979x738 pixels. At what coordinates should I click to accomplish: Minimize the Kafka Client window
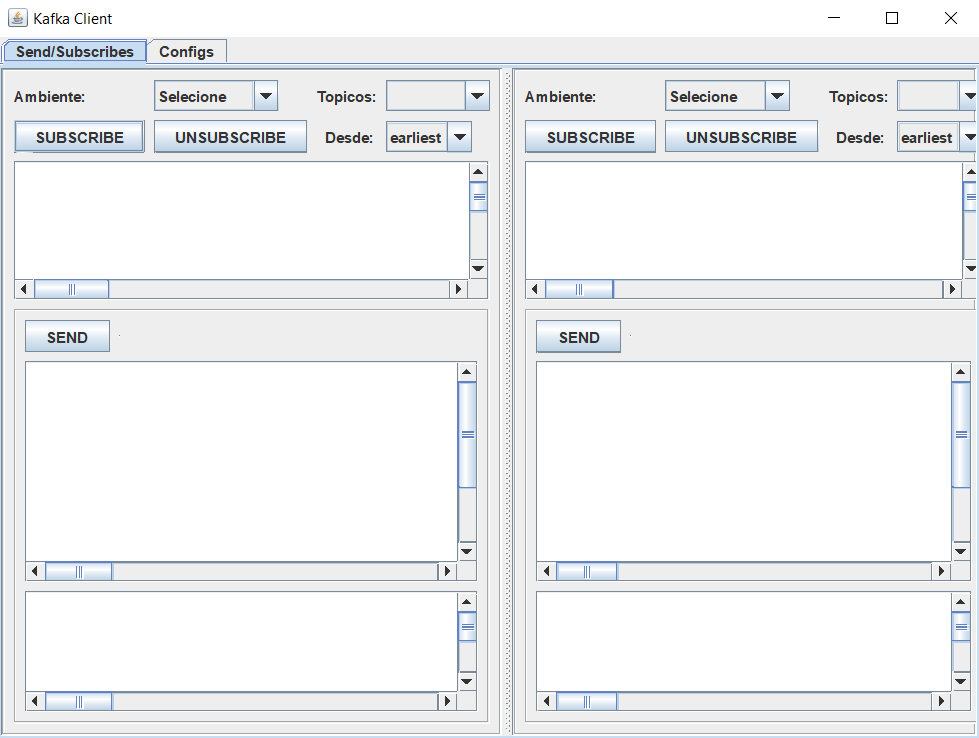pyautogui.click(x=834, y=18)
